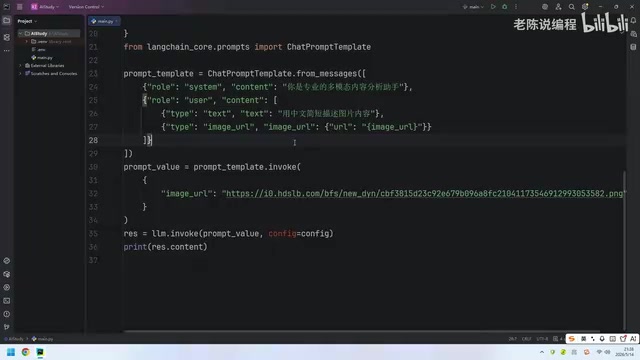Open the AI assistant panel icon
640x360 pixels.
[633, 34]
